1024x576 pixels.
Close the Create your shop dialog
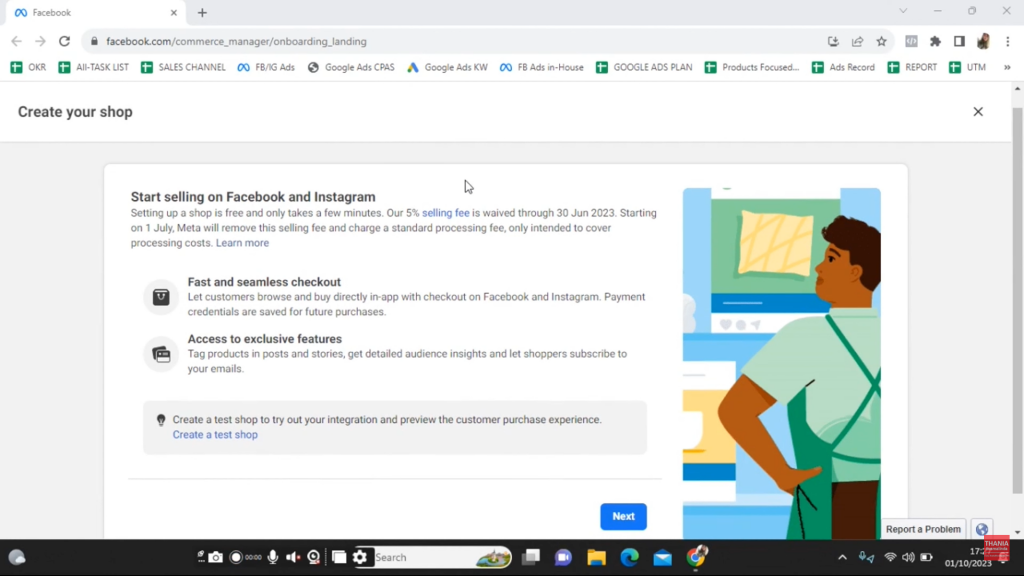coord(978,112)
